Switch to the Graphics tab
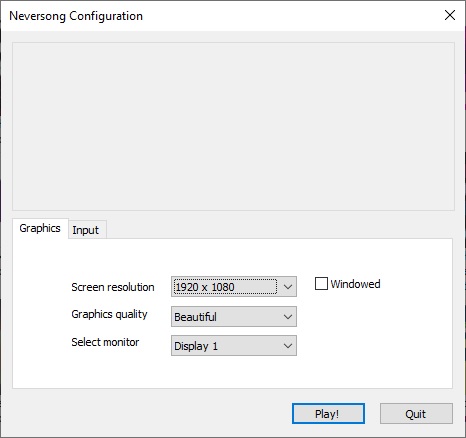This screenshot has width=466, height=438. pos(40,228)
